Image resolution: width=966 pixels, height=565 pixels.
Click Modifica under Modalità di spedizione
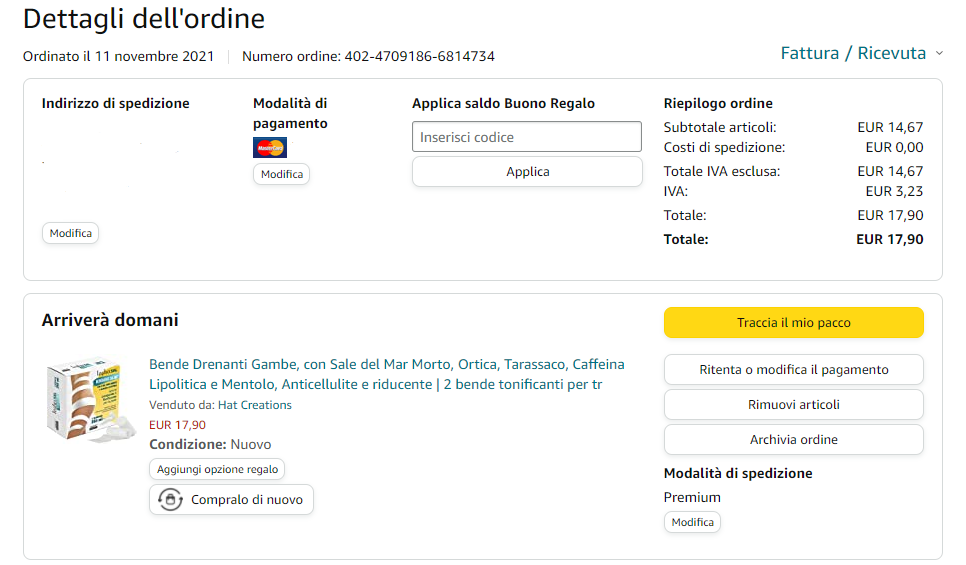[x=692, y=522]
